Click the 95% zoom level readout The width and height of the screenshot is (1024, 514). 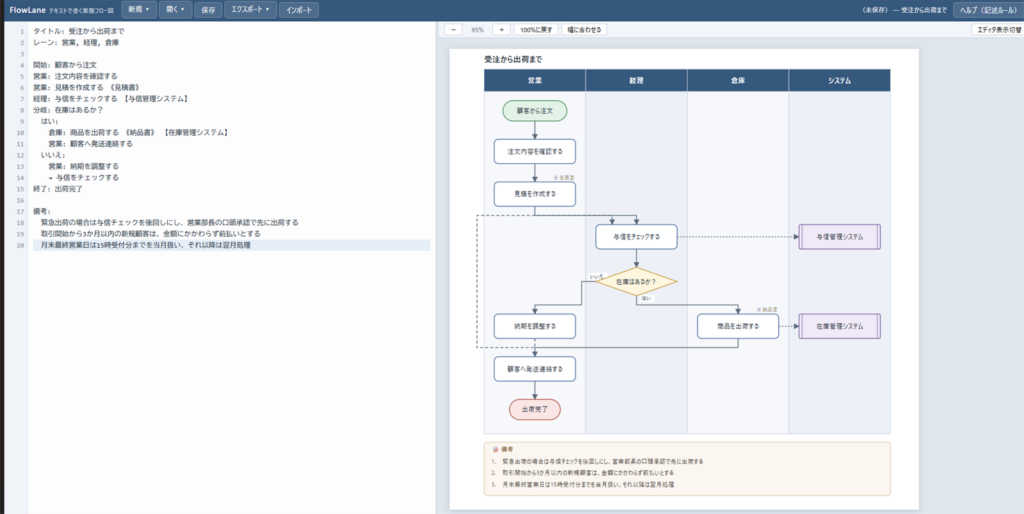tap(477, 30)
